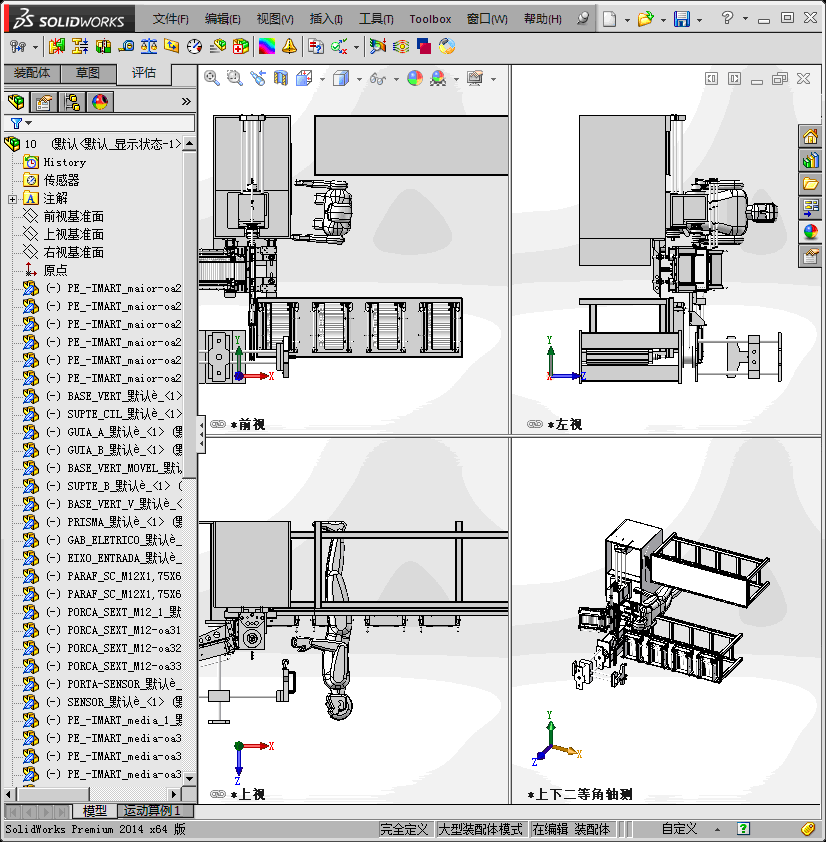Open File Explorer in the task pane
The image size is (826, 842).
click(x=810, y=184)
